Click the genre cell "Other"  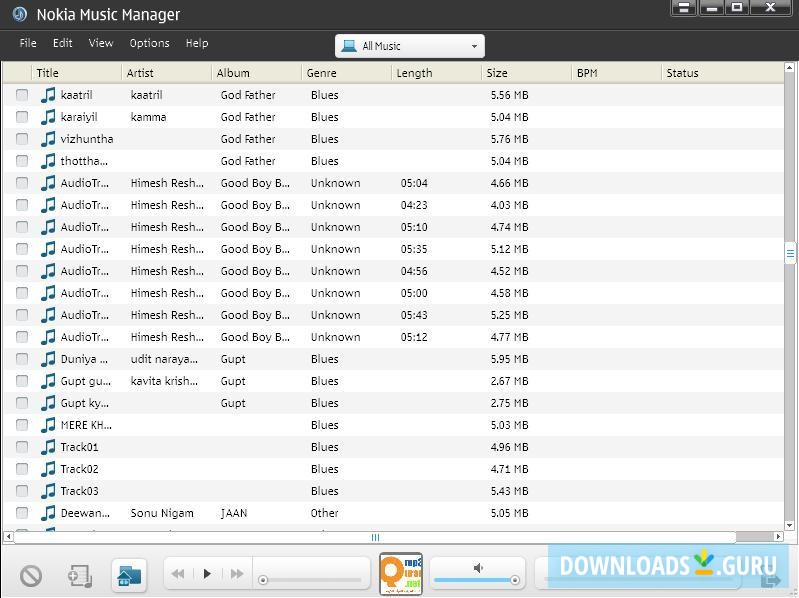325,513
